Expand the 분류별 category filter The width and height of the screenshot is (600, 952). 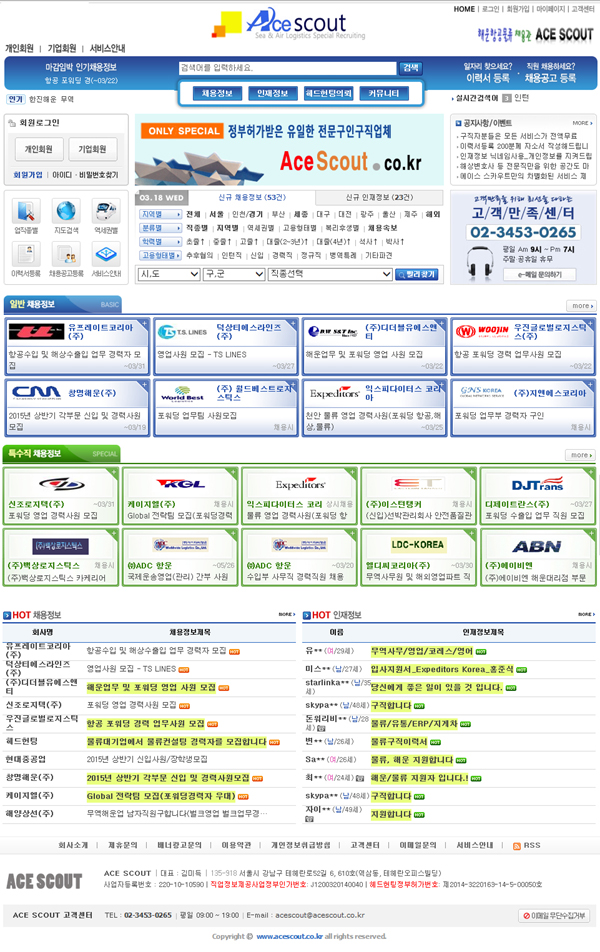(x=160, y=228)
